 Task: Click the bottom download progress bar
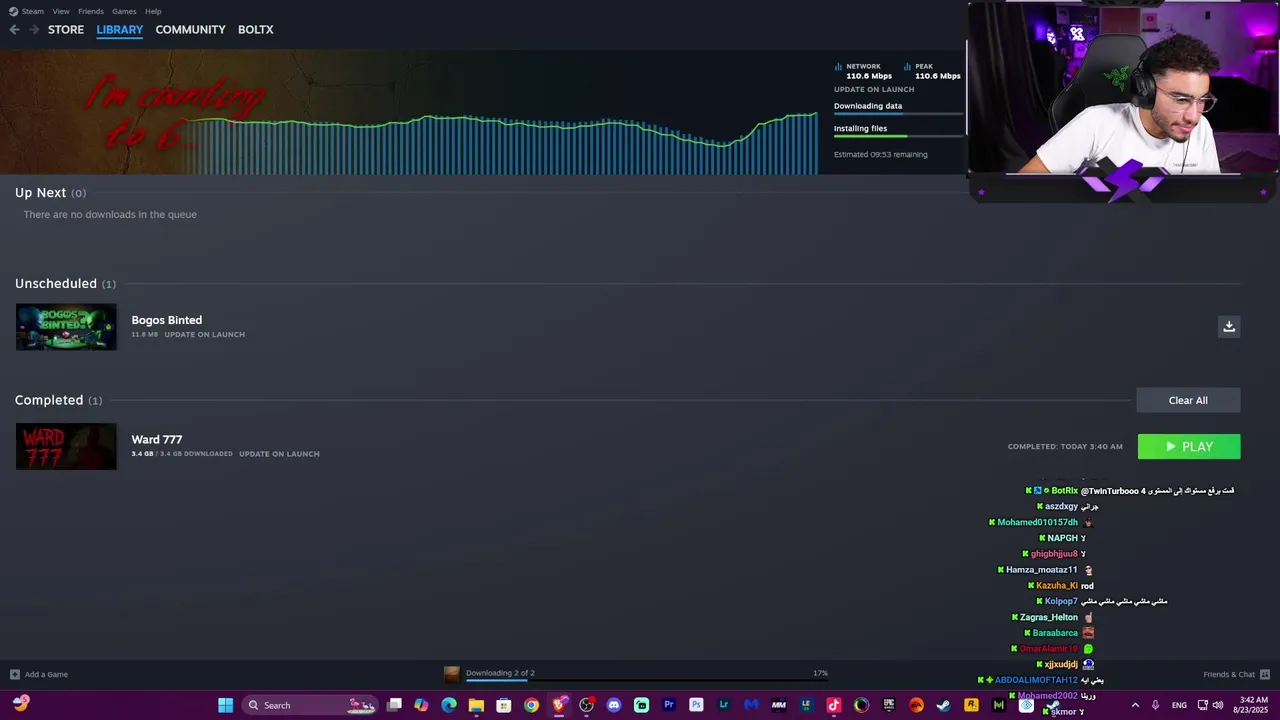click(646, 681)
